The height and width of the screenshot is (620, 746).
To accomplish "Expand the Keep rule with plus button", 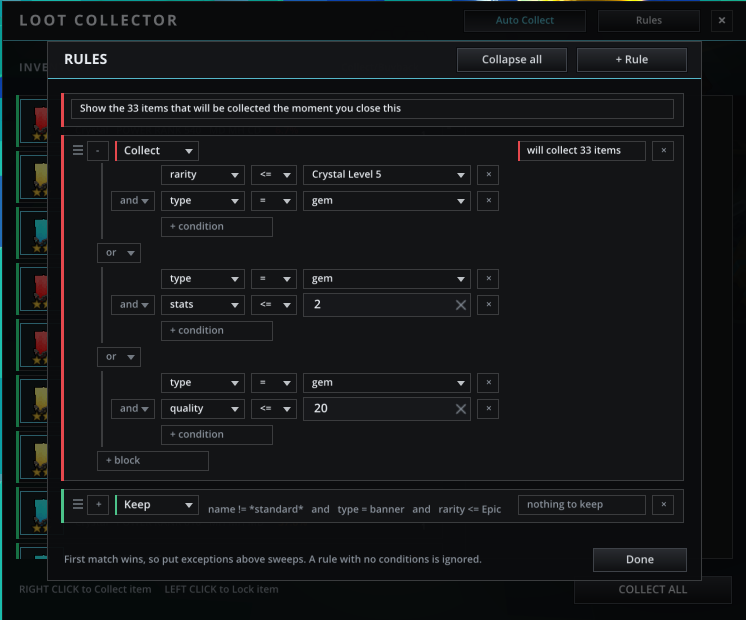I will click(98, 505).
